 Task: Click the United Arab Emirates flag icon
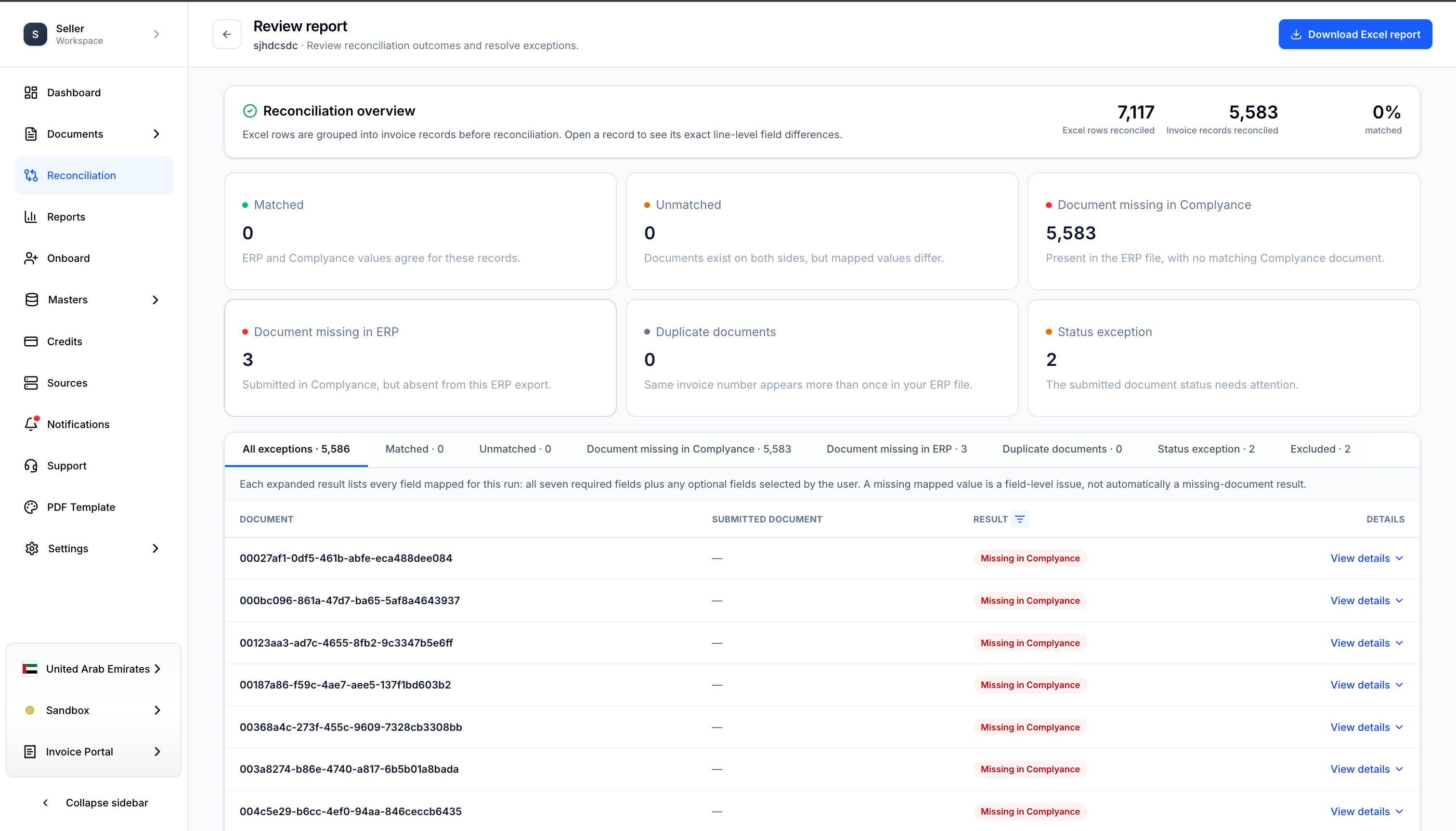click(x=30, y=669)
